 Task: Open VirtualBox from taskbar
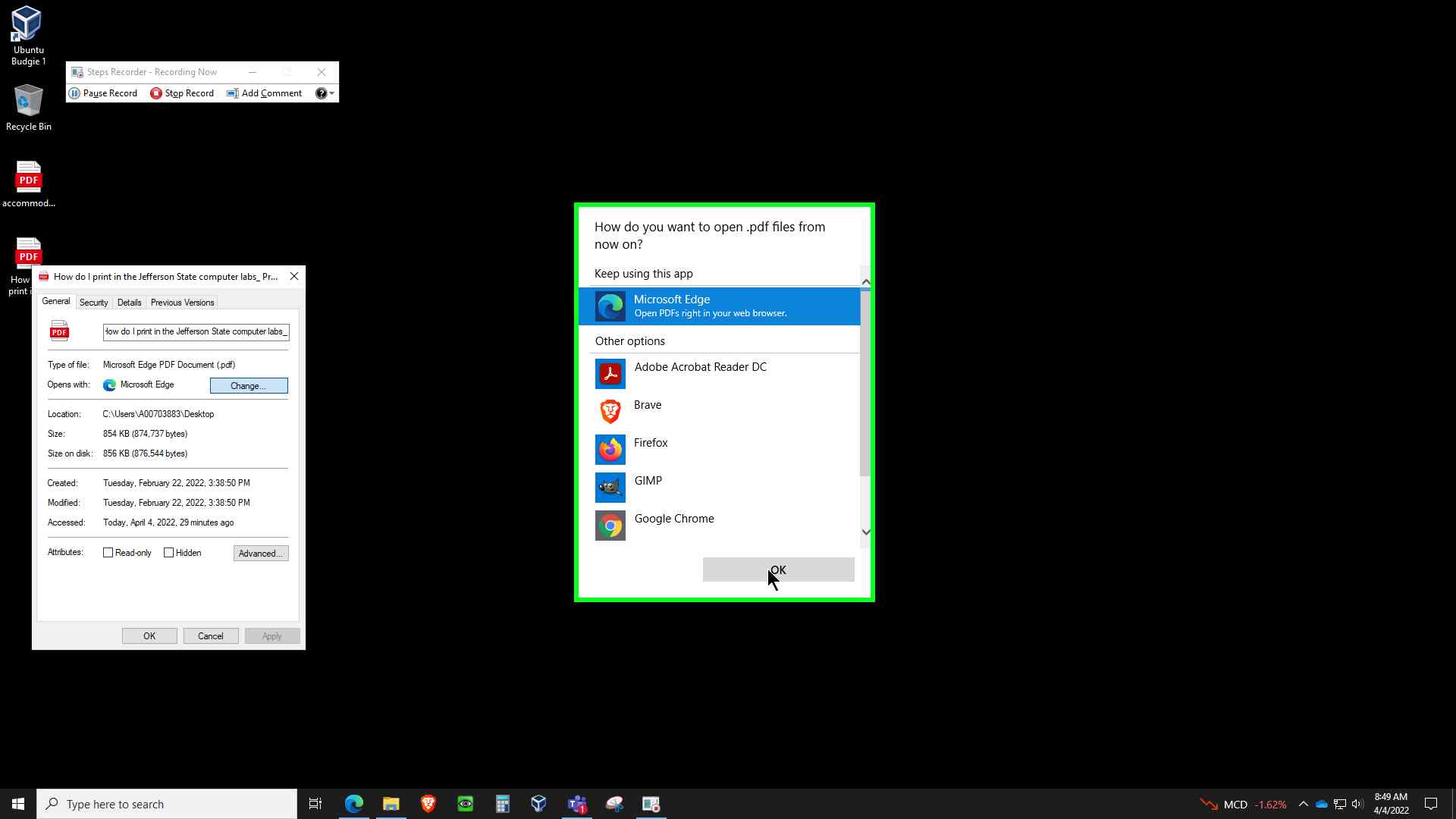tap(539, 804)
